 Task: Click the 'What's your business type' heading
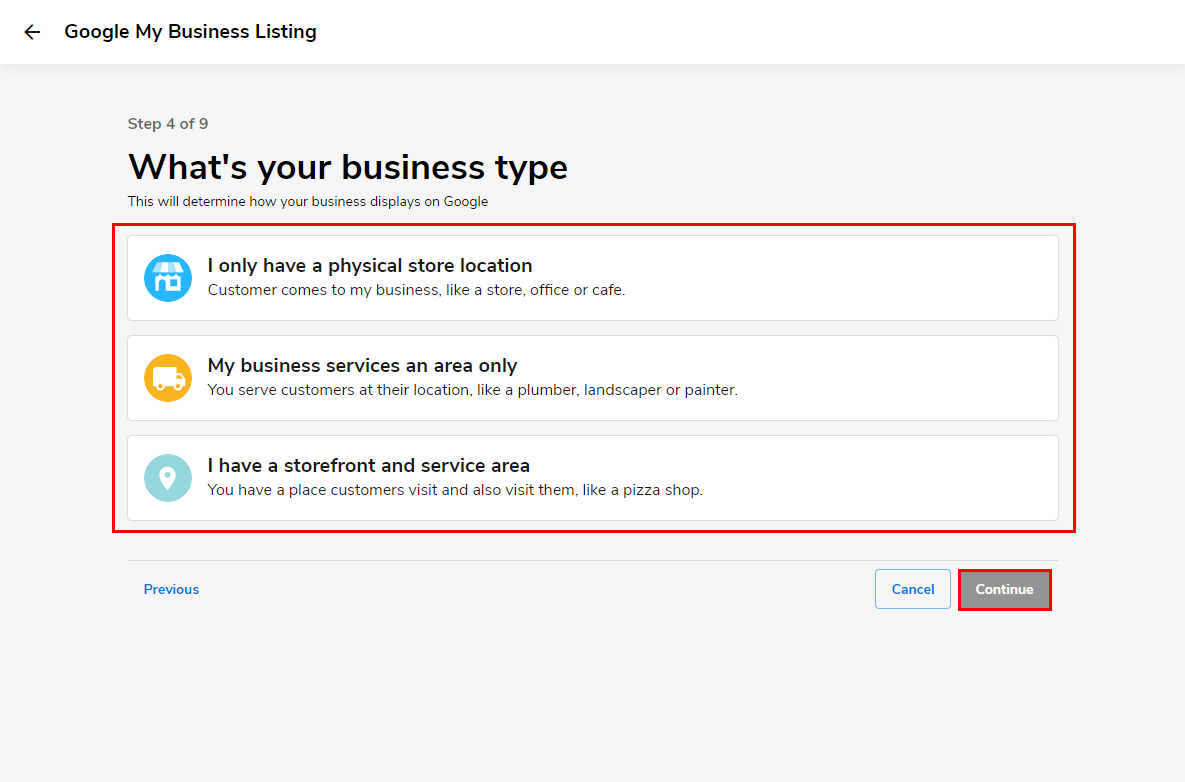click(x=348, y=167)
